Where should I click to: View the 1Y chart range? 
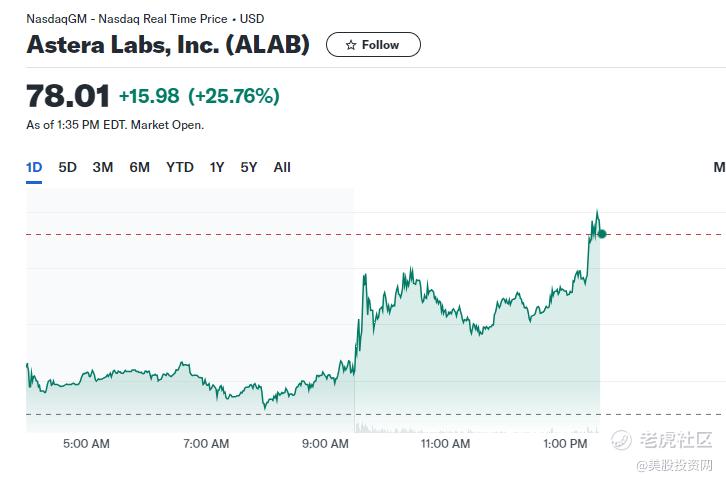217,167
